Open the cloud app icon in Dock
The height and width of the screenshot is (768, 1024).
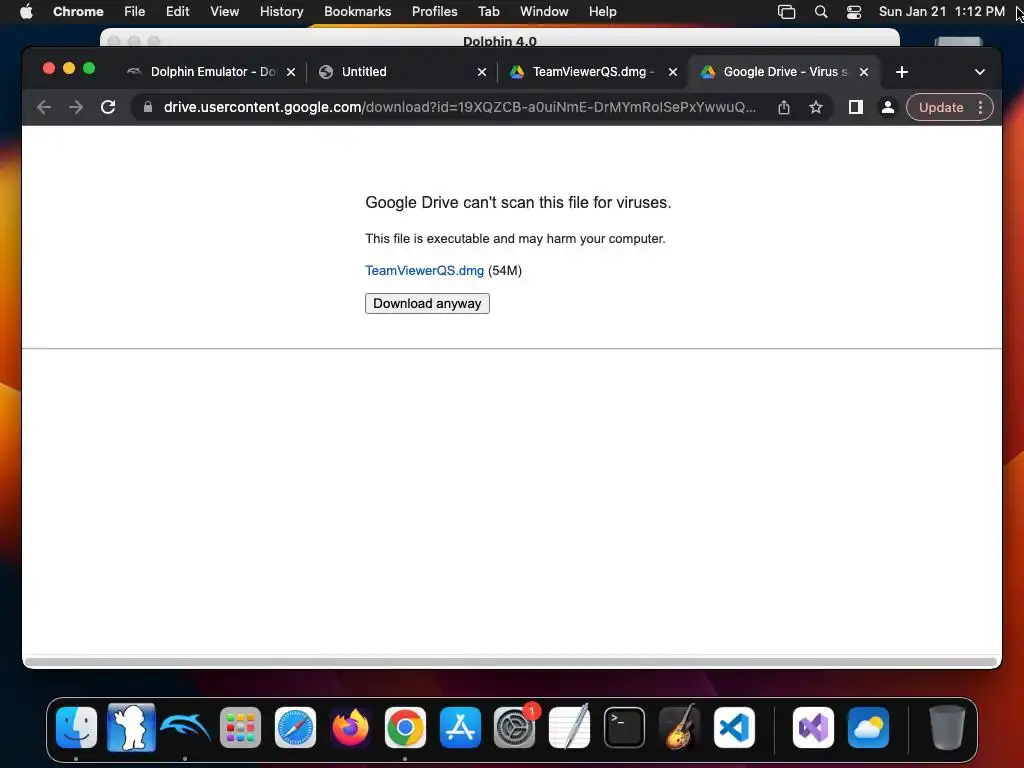868,727
